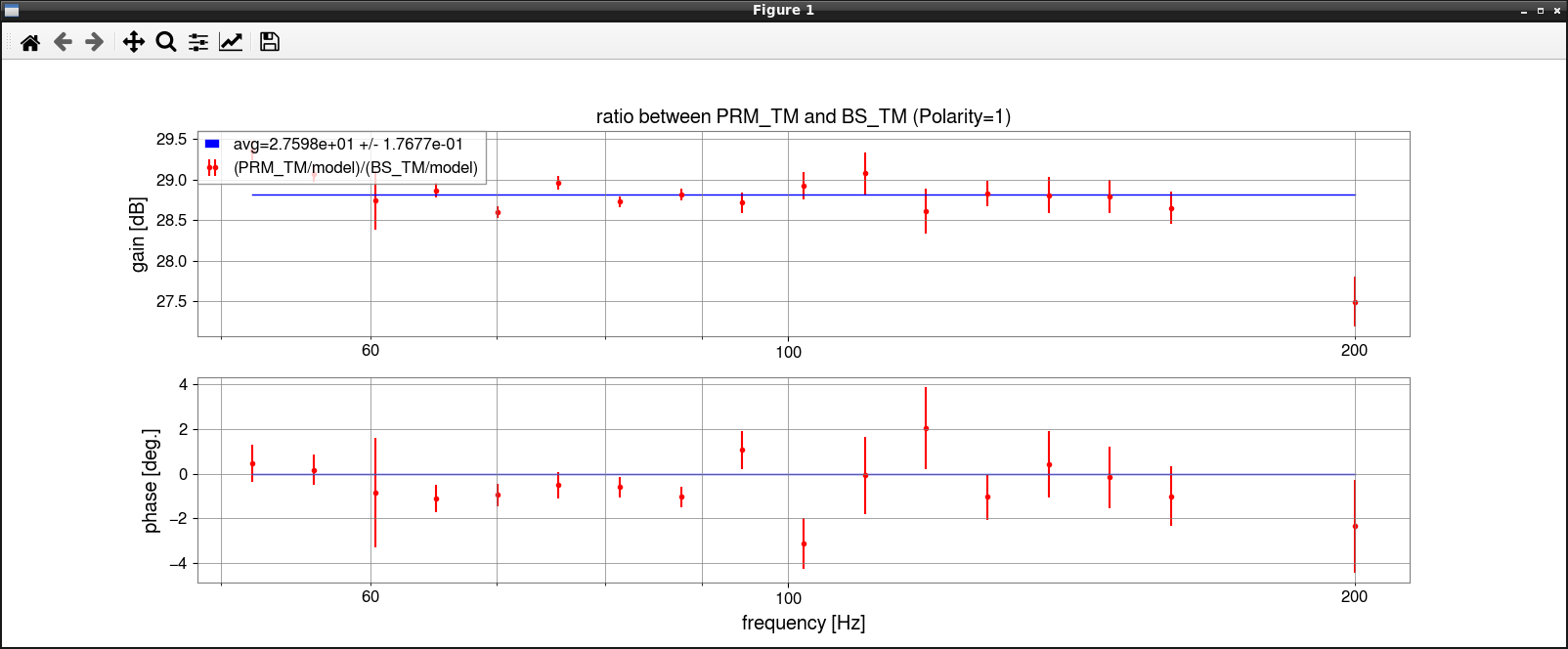The width and height of the screenshot is (1568, 649).
Task: Click the gain [dB] axis label
Action: (138, 235)
